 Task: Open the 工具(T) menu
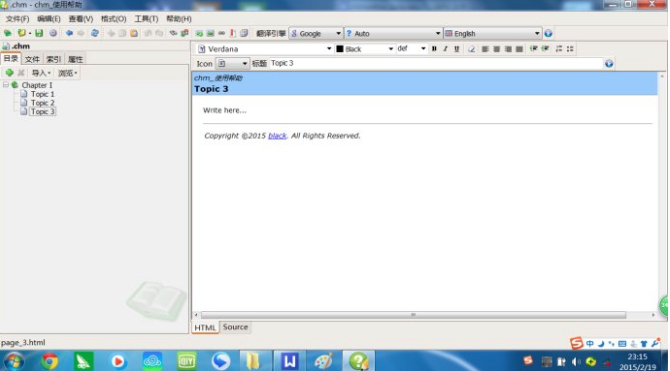146,19
